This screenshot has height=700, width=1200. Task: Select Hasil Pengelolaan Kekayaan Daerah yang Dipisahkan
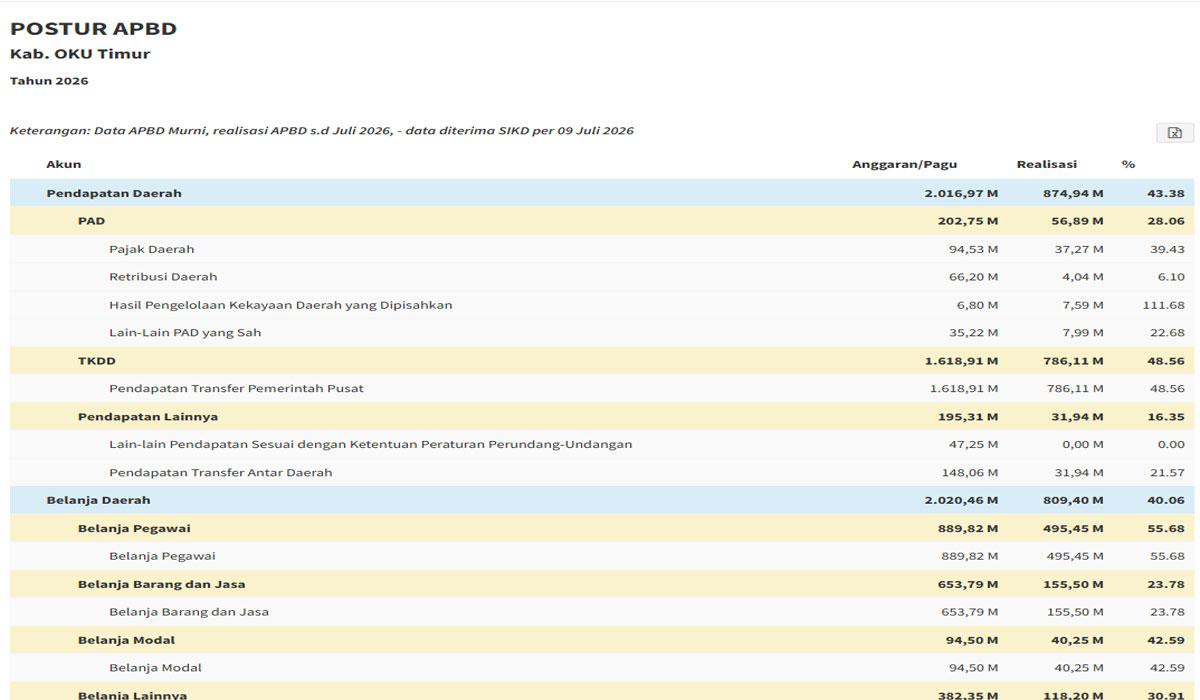point(602,305)
